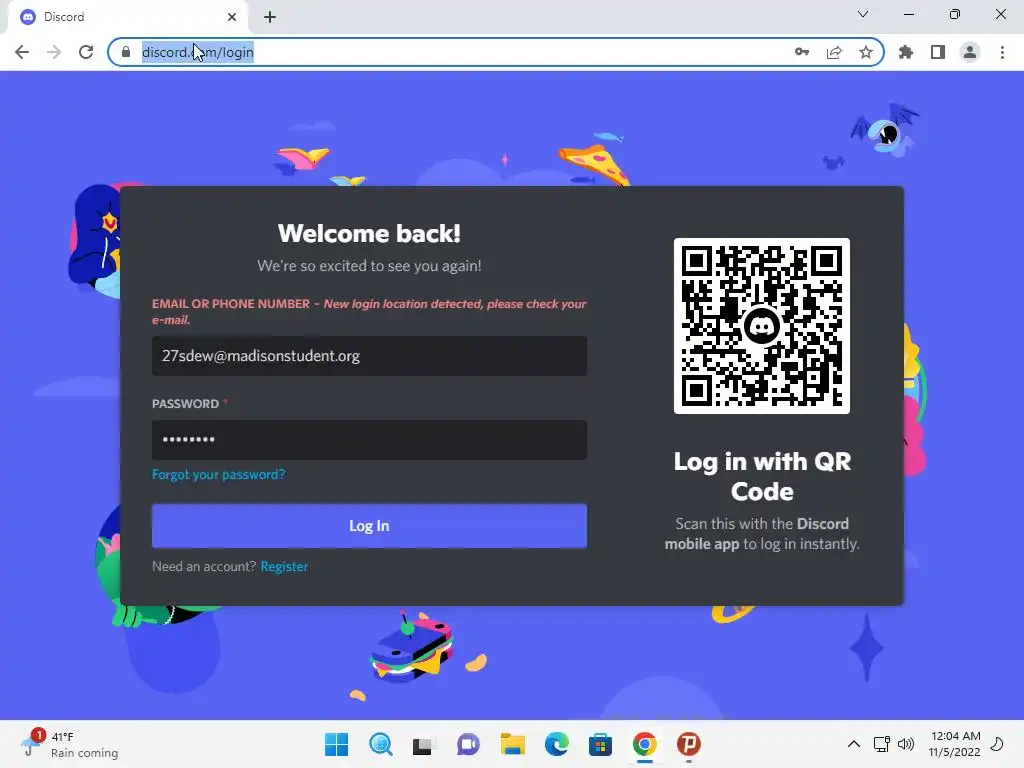Viewport: 1024px width, 768px height.
Task: Click "Scan this with the Discord mobile app" text
Action: coord(762,534)
